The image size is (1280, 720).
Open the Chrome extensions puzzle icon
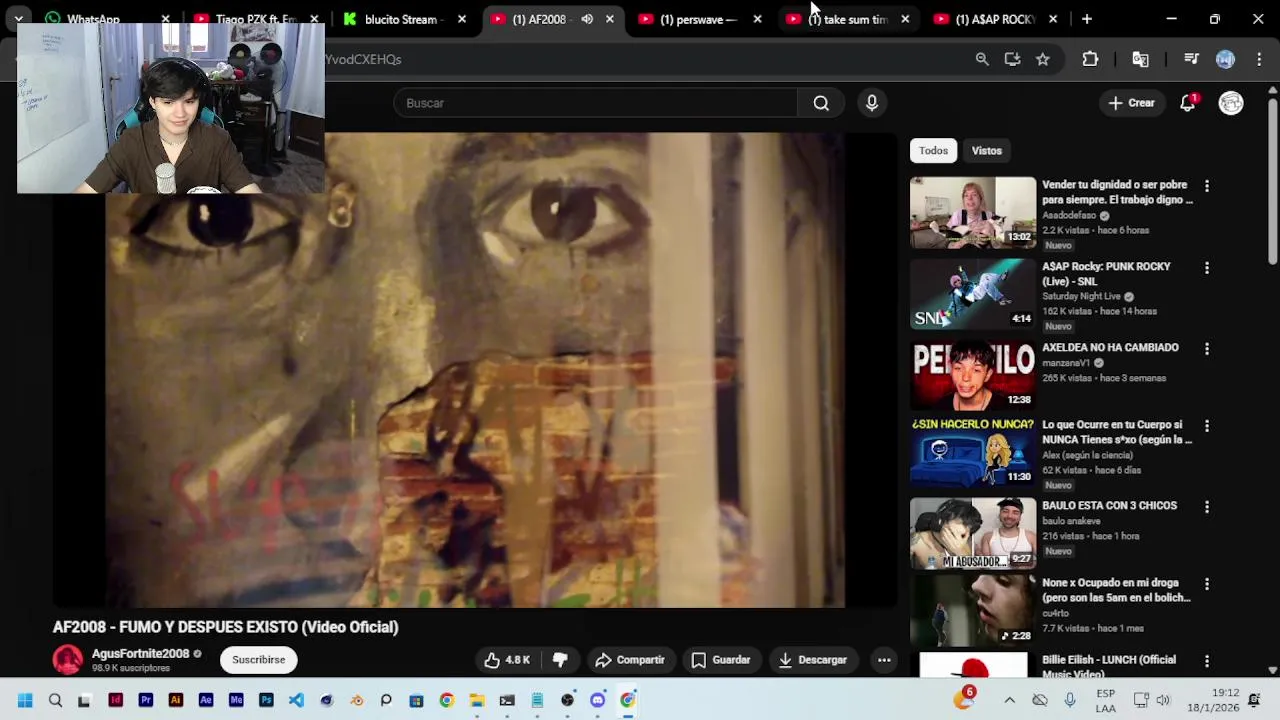(1090, 59)
